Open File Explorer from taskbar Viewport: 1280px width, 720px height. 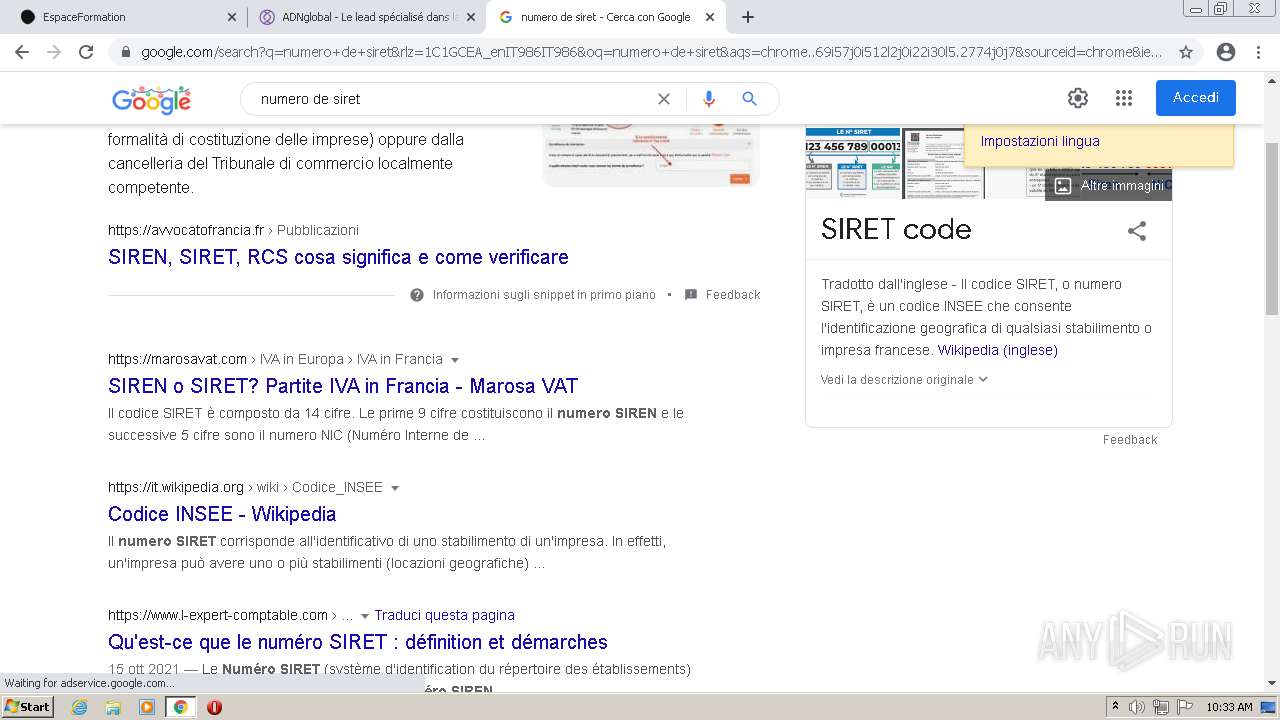[113, 707]
